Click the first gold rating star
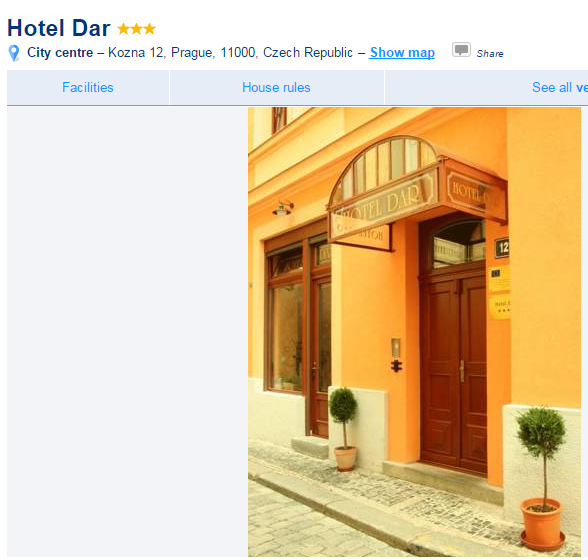Image resolution: width=588 pixels, height=560 pixels. point(123,29)
